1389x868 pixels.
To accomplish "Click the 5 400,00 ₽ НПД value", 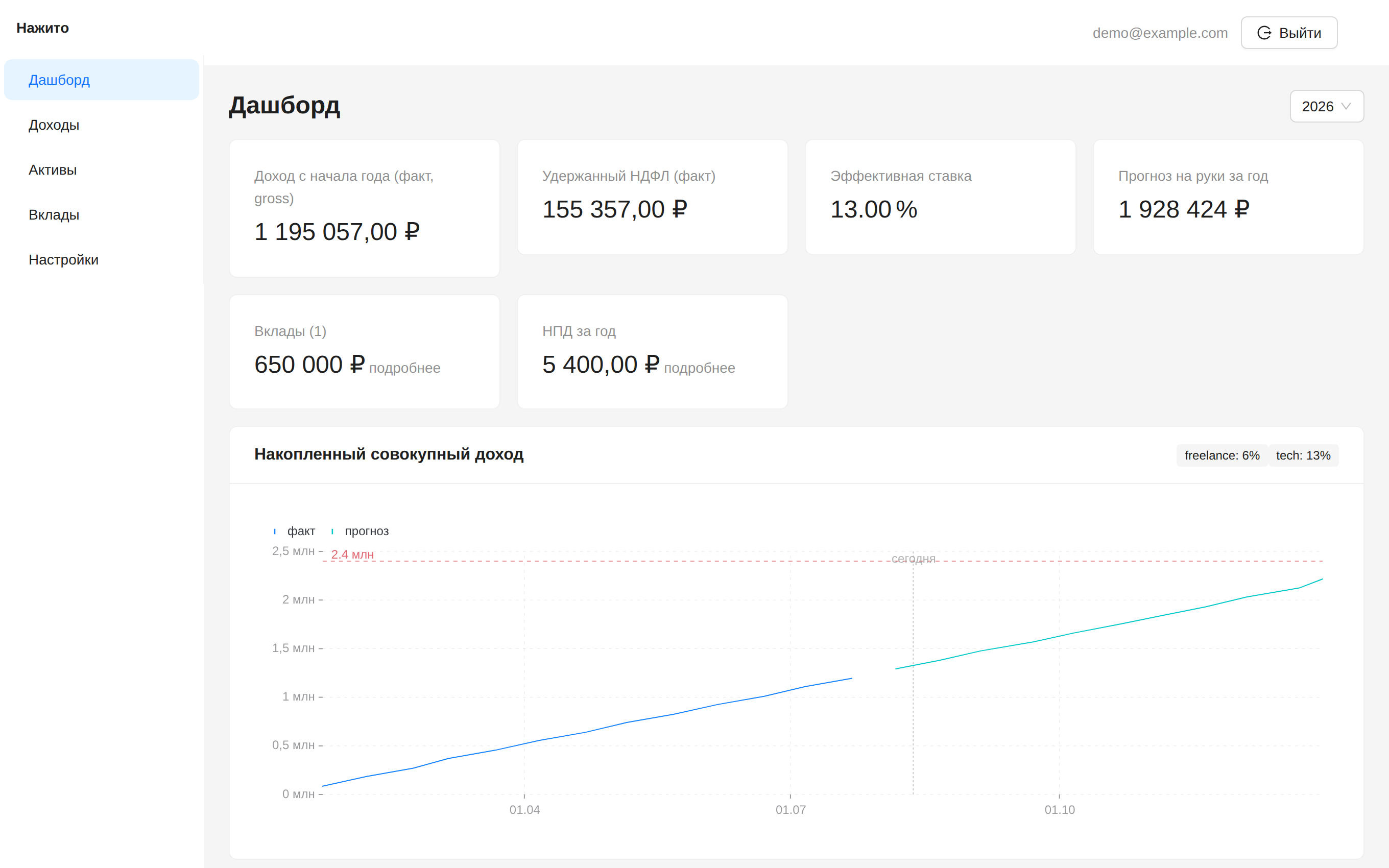I will tap(601, 365).
